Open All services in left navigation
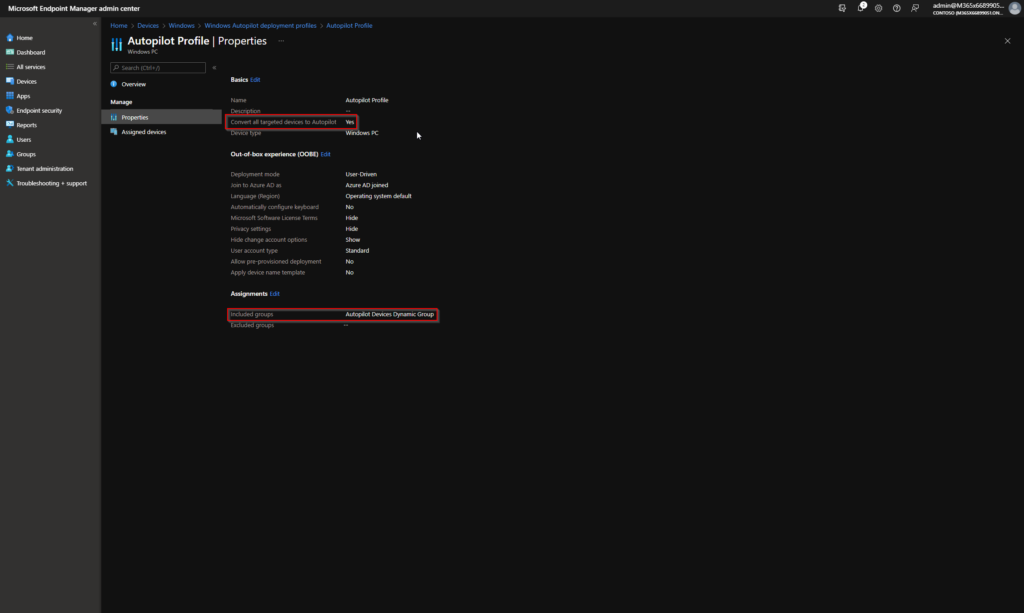Screen dimensions: 1024x613 (x=31, y=67)
